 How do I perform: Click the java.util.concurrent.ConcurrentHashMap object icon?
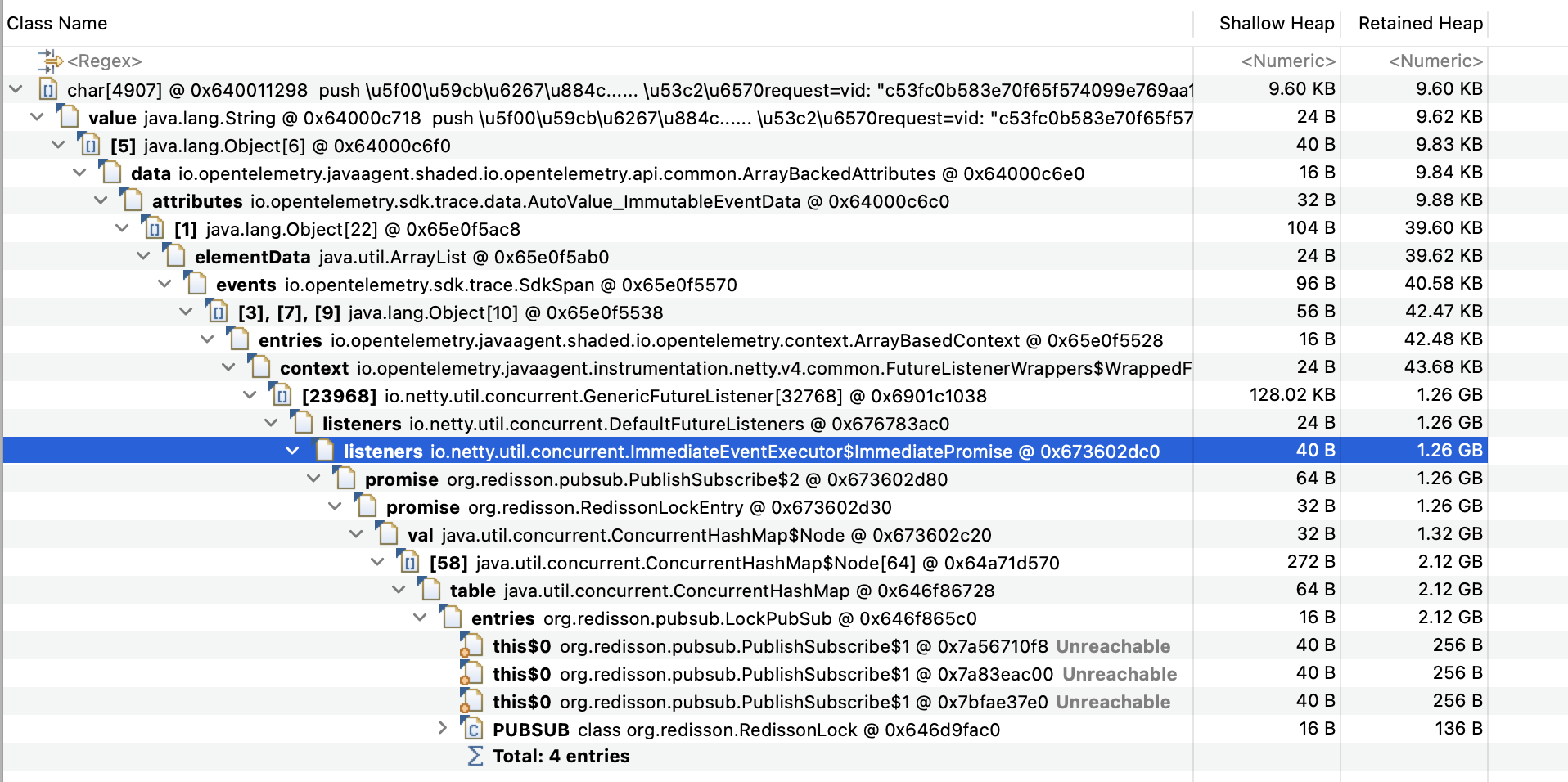tap(430, 589)
